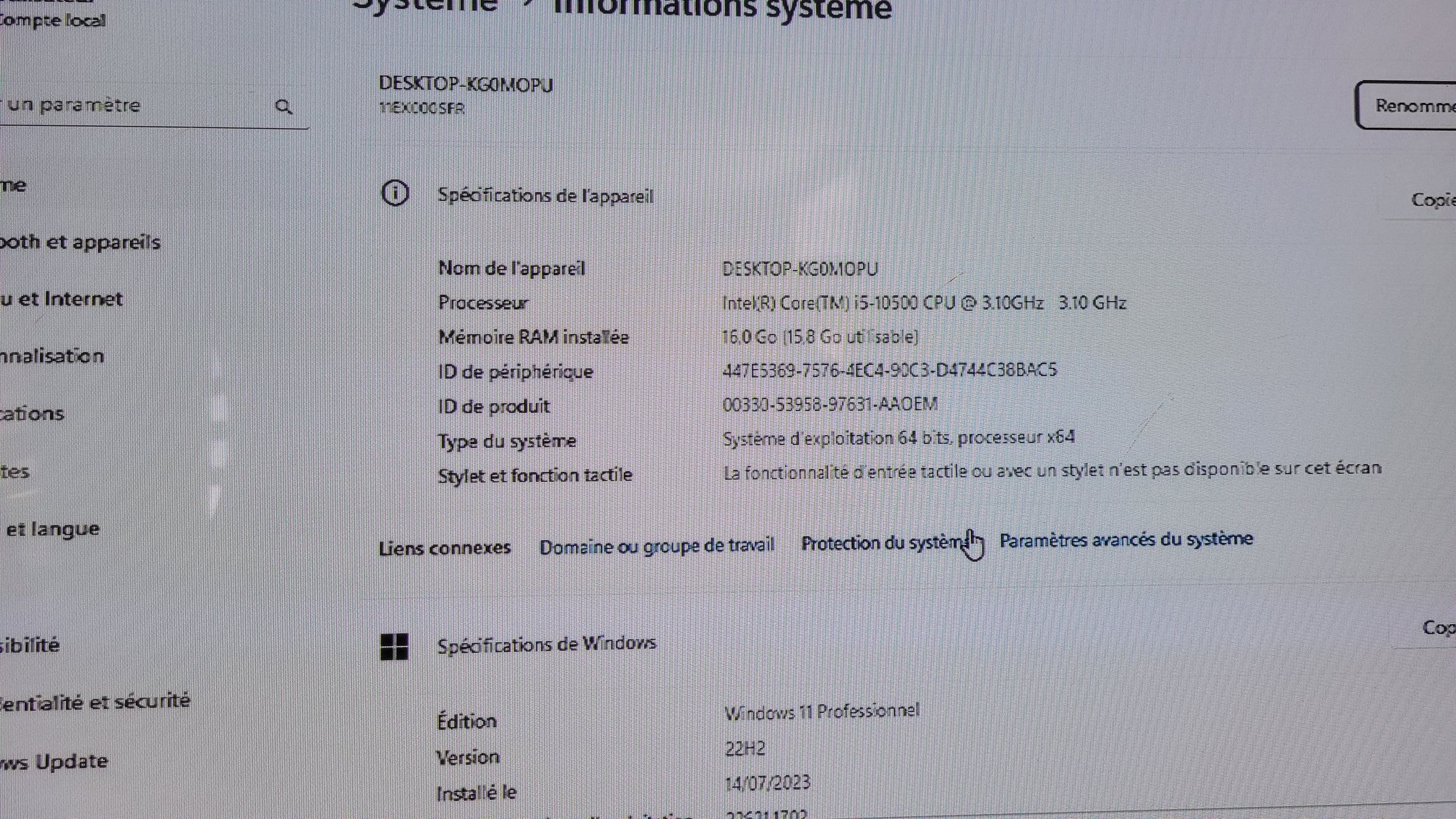Open Réseau et Internet in sidebar
The width and height of the screenshot is (1456, 819).
pos(61,299)
